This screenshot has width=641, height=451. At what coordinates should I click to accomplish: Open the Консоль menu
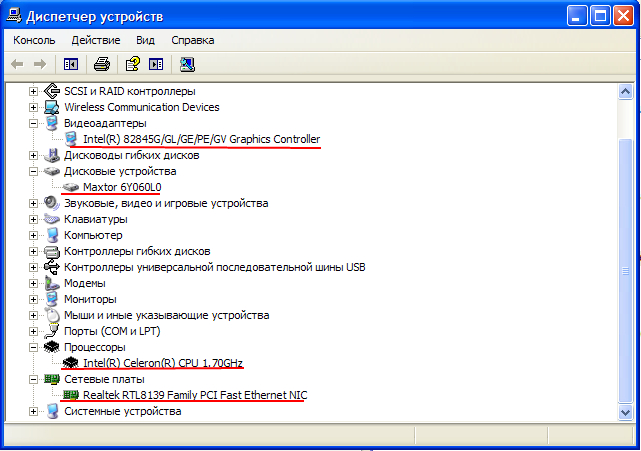35,40
